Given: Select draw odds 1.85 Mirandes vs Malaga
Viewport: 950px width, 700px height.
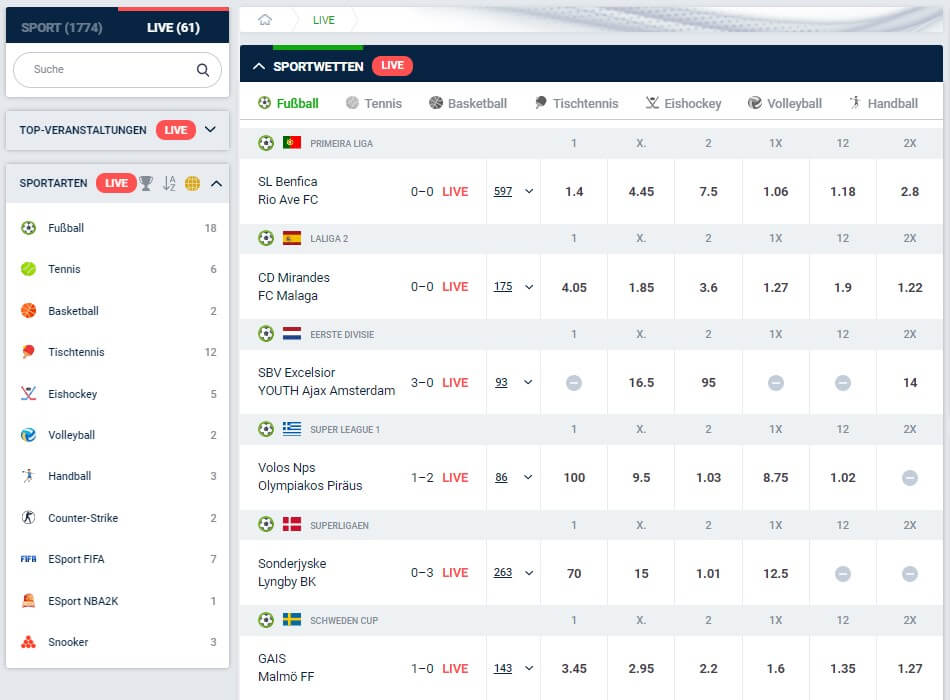Looking at the screenshot, I should coord(641,287).
